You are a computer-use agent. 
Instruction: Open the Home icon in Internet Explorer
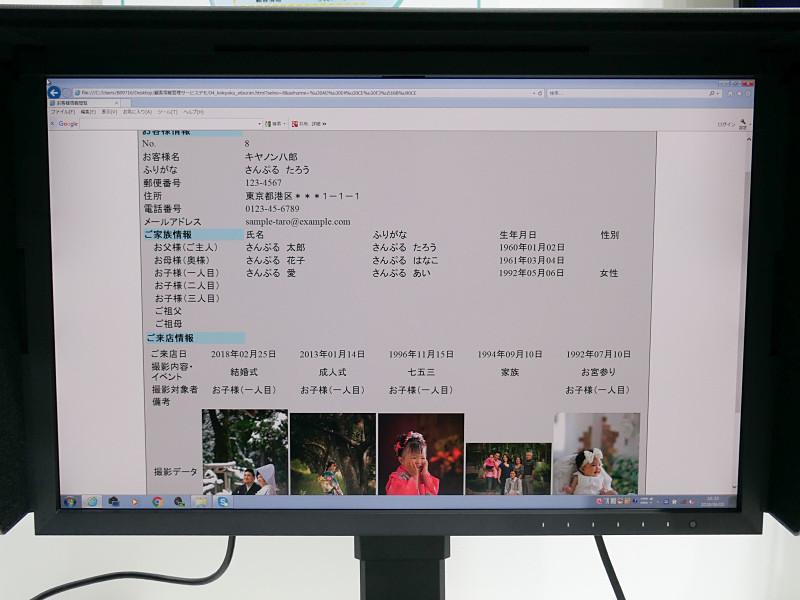click(x=730, y=93)
